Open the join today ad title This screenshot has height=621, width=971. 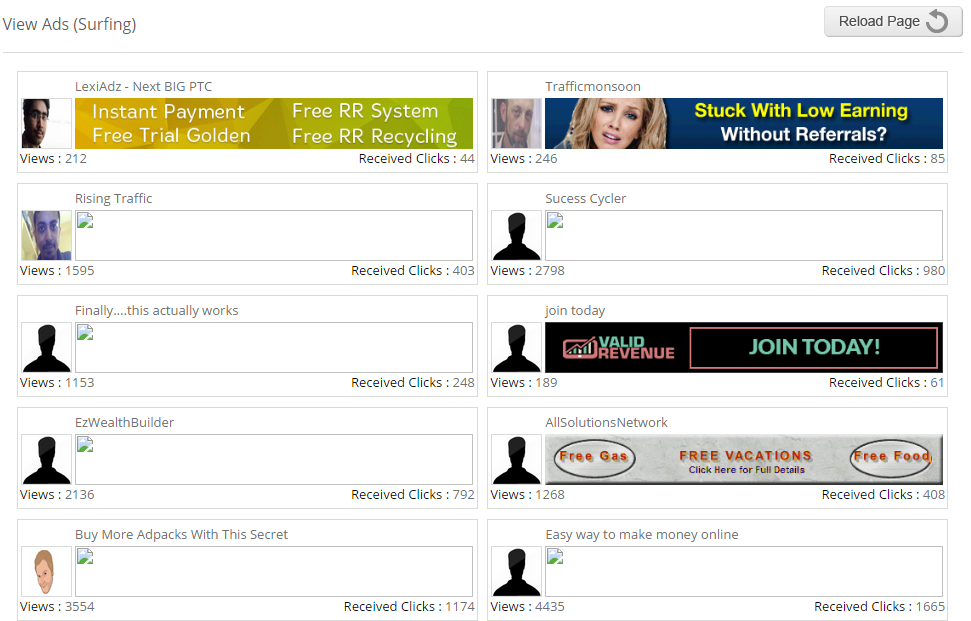pyautogui.click(x=575, y=311)
